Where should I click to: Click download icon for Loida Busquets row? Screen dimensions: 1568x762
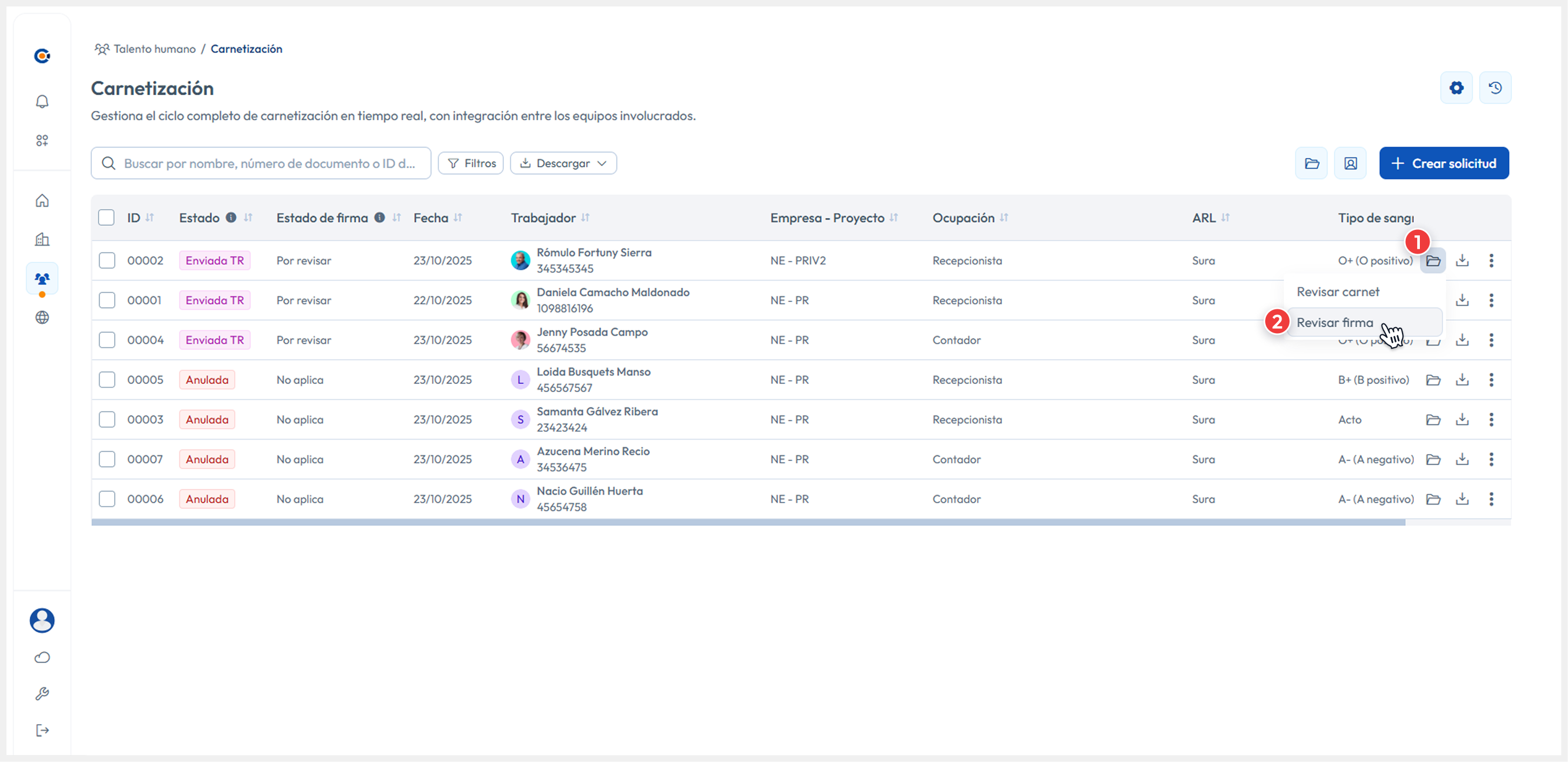pos(1462,380)
